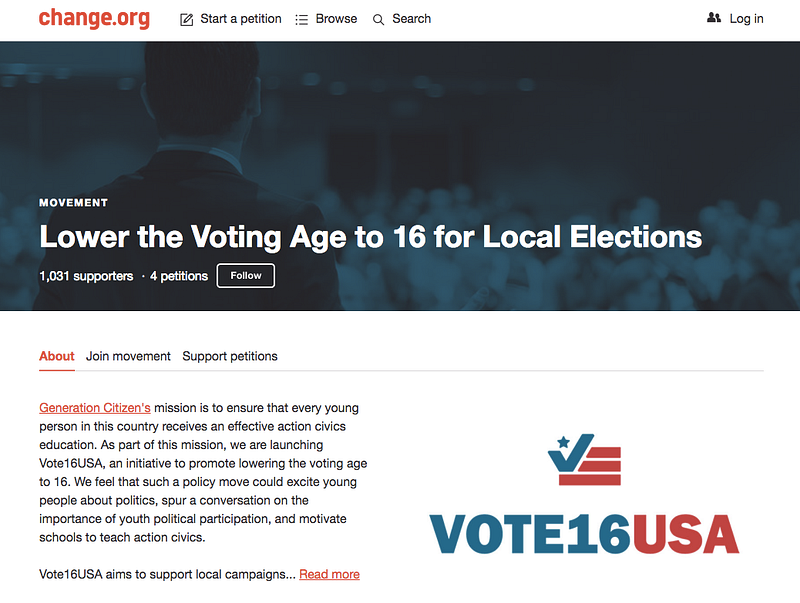Viewport: 800px width, 603px height.
Task: Open the Generation Citizen's link
Action: tap(95, 408)
